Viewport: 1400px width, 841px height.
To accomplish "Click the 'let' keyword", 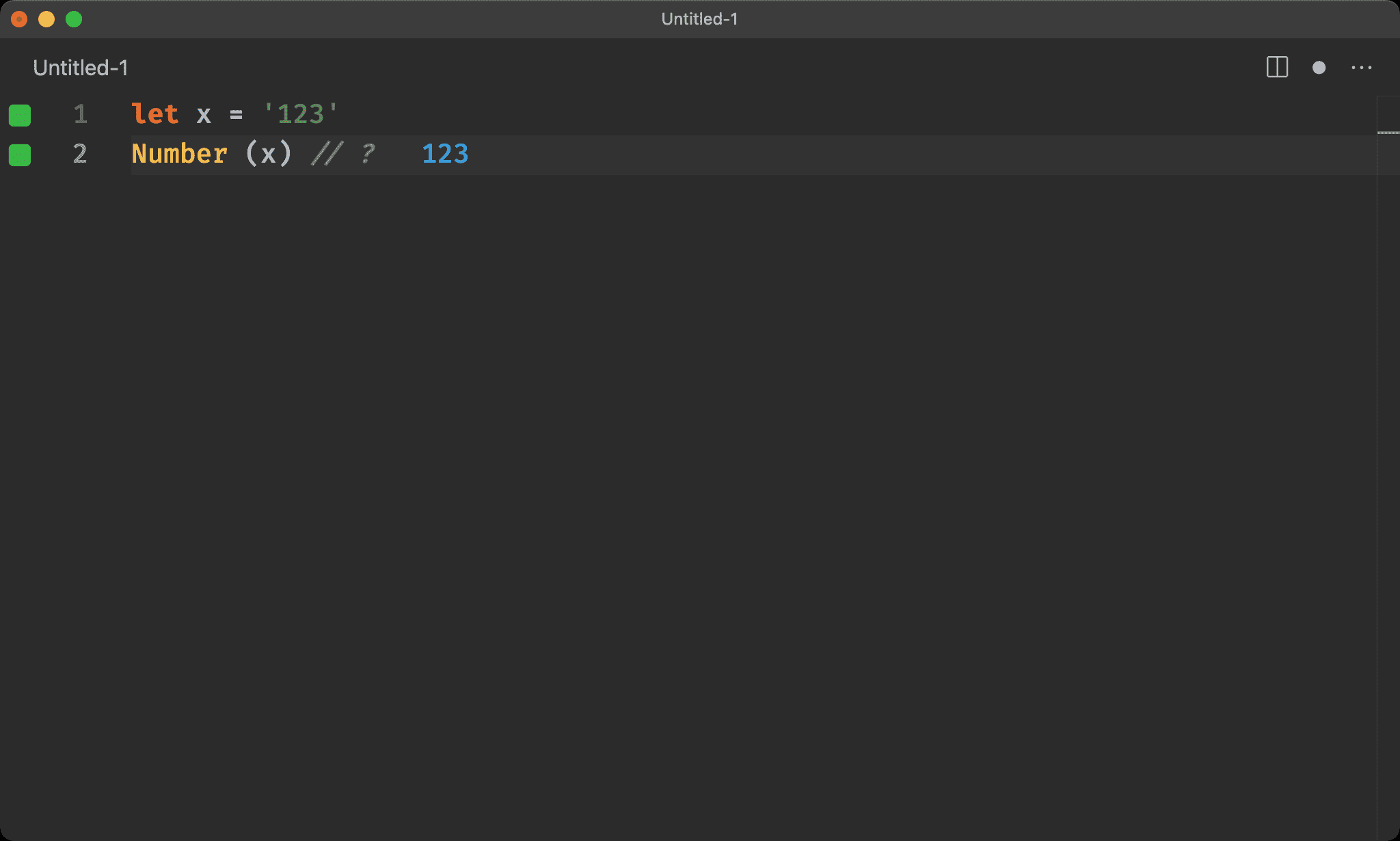I will point(155,114).
